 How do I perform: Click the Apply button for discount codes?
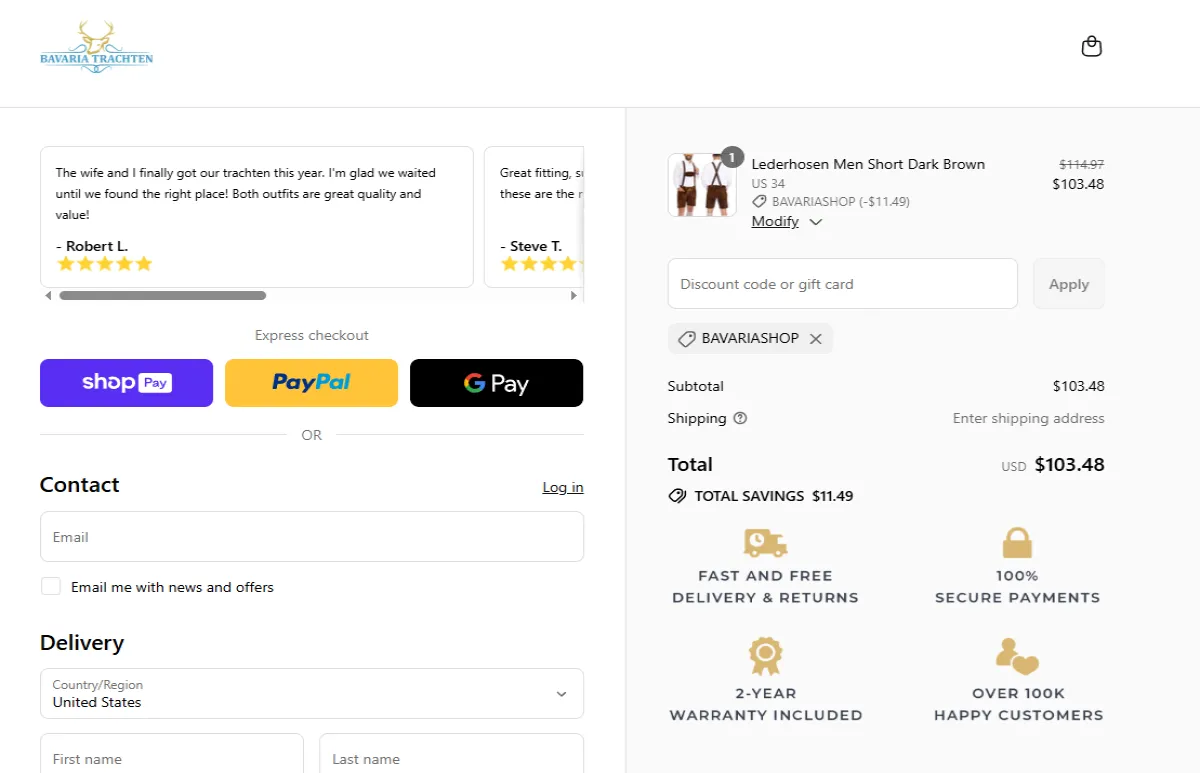pos(1068,283)
